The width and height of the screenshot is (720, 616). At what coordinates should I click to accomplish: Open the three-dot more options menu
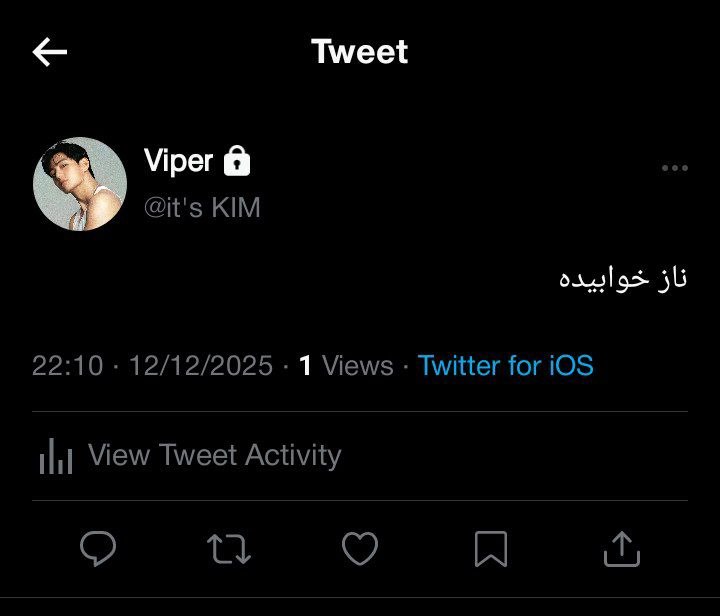pos(675,168)
